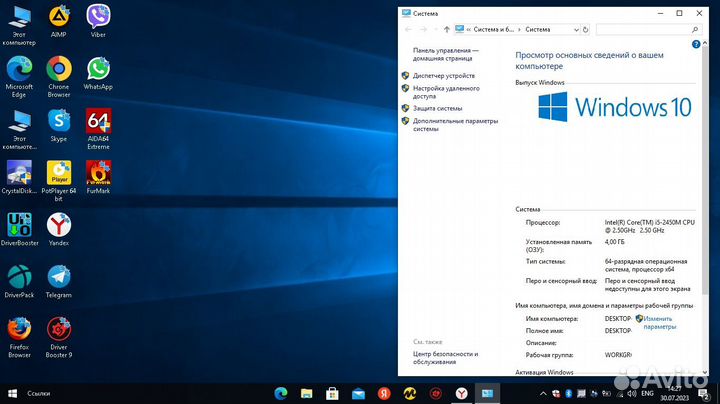The width and height of the screenshot is (720, 404).
Task: Open Microsoft Store from the taskbar
Action: point(332,393)
